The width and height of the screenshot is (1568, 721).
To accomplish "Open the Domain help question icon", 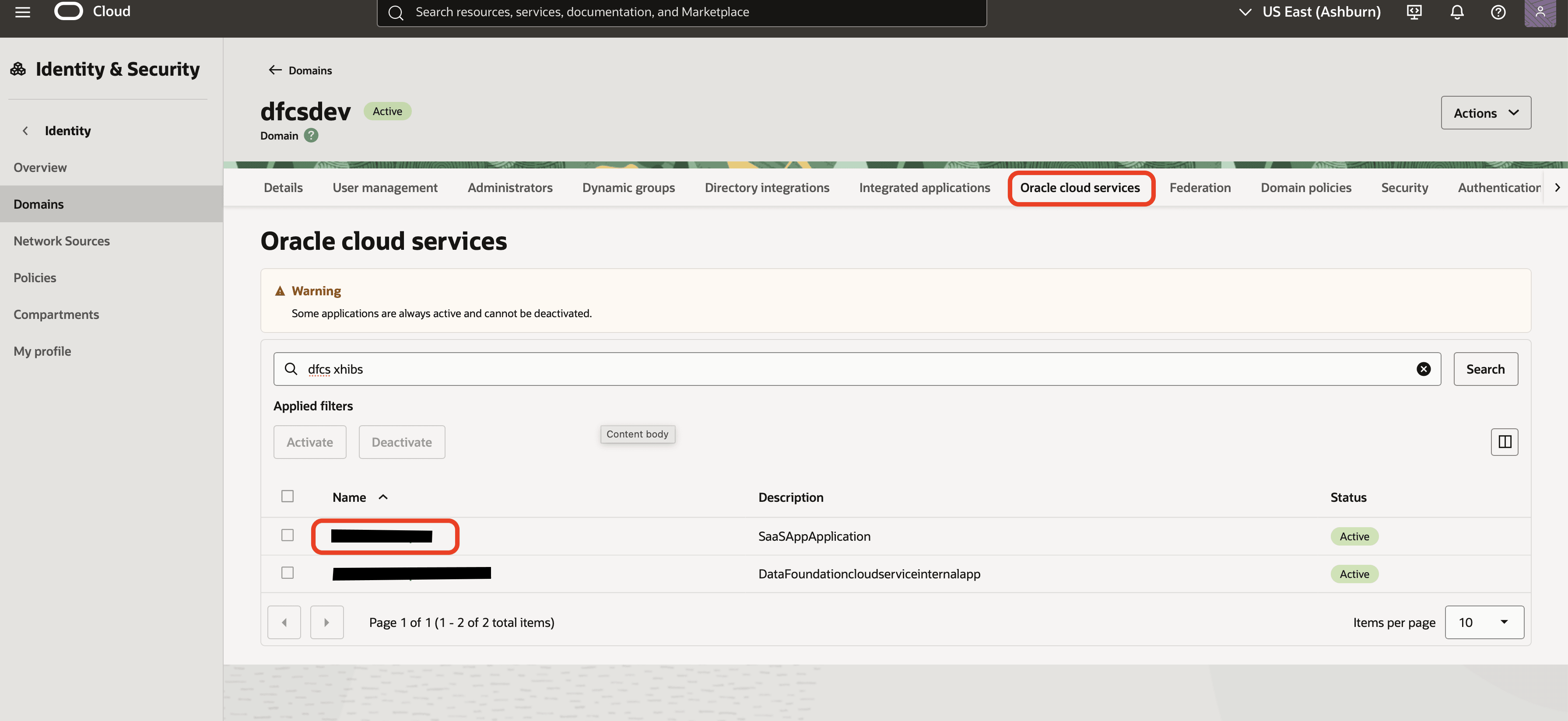I will coord(311,135).
